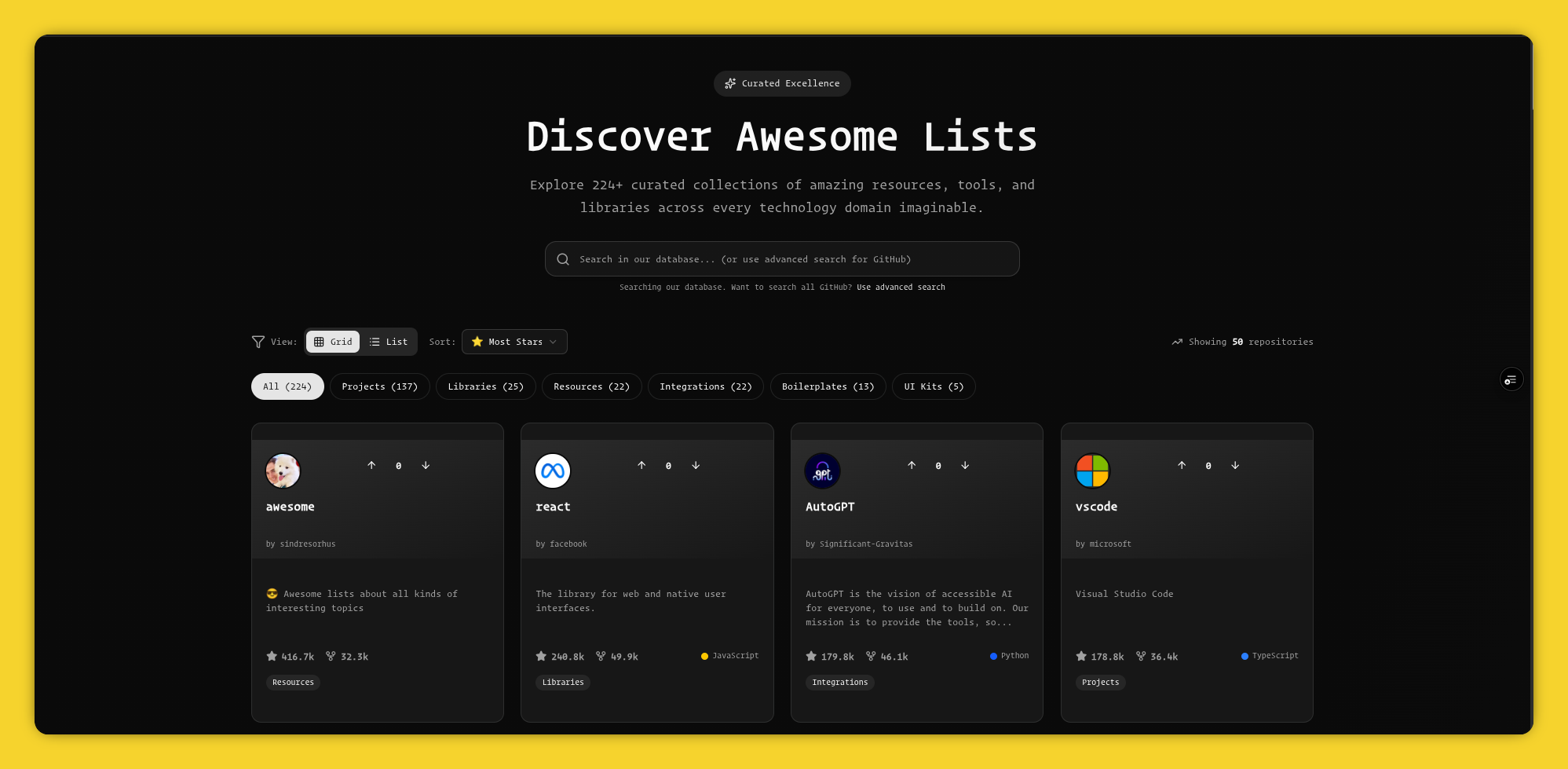Viewport: 1568px width, 769px height.
Task: Click the 'Discover Awesome Lists' heading
Action: pos(782,137)
